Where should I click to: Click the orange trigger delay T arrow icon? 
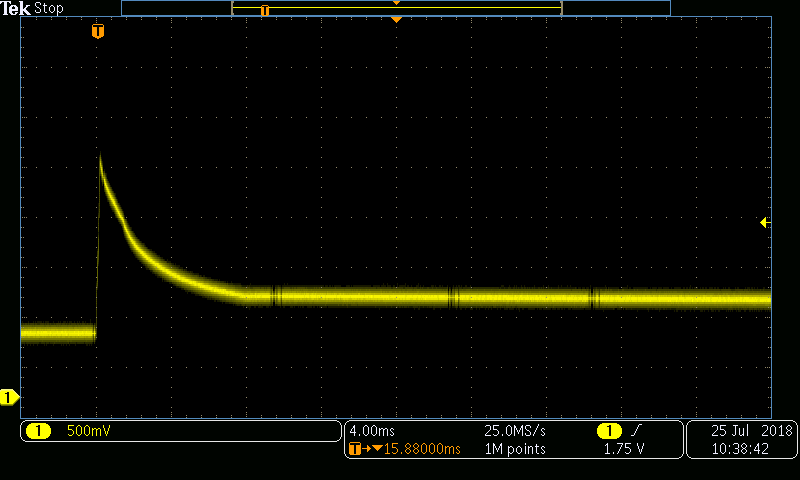click(358, 449)
